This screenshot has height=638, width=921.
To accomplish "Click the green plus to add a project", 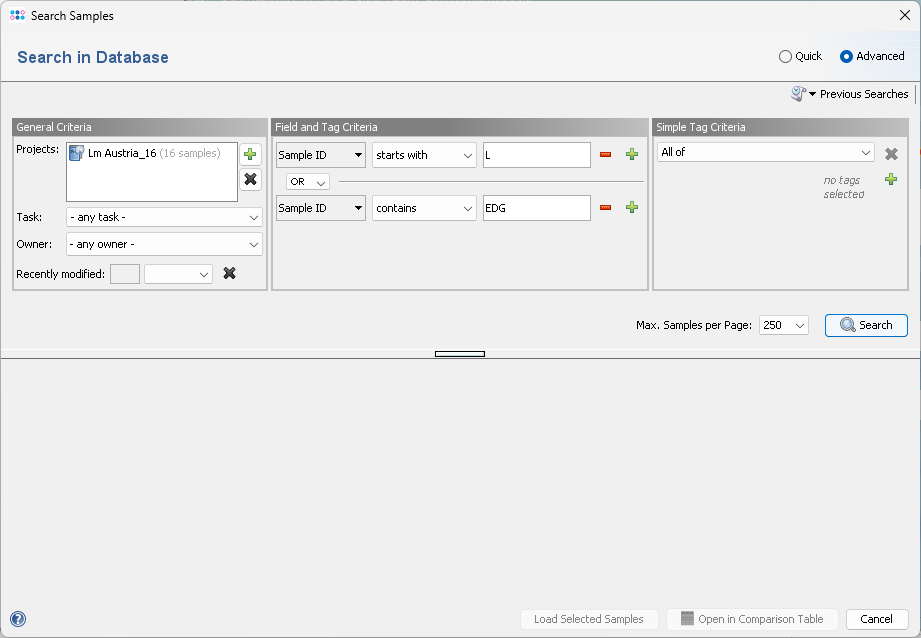I will coord(250,154).
